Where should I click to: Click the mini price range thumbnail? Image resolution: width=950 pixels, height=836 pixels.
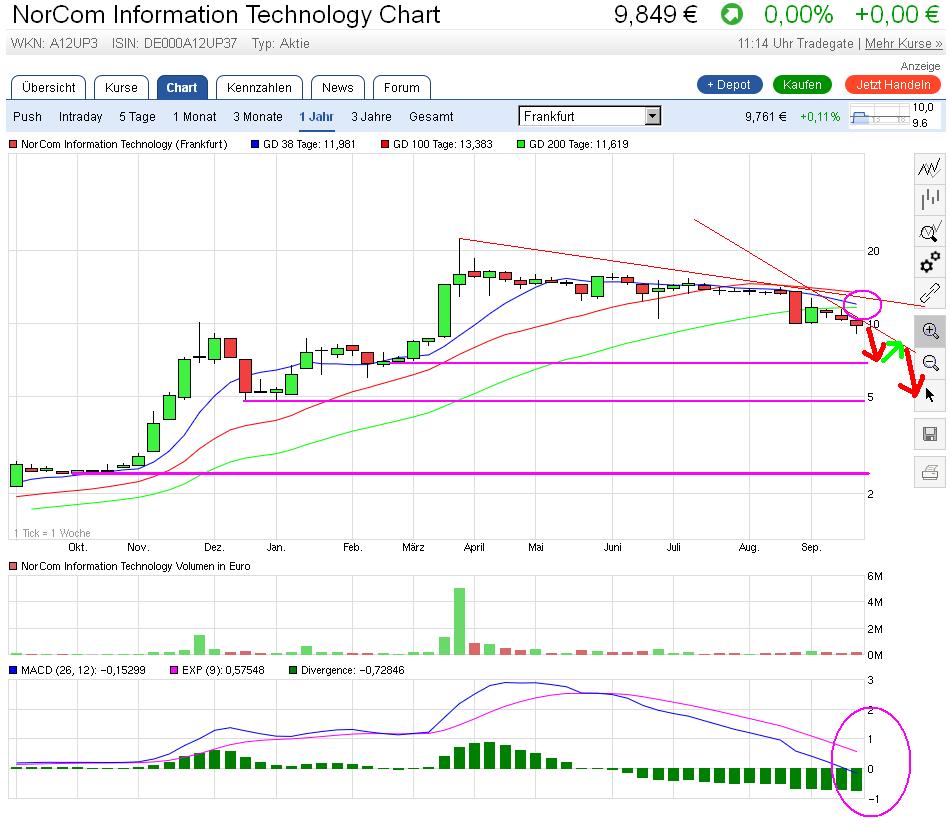click(880, 116)
